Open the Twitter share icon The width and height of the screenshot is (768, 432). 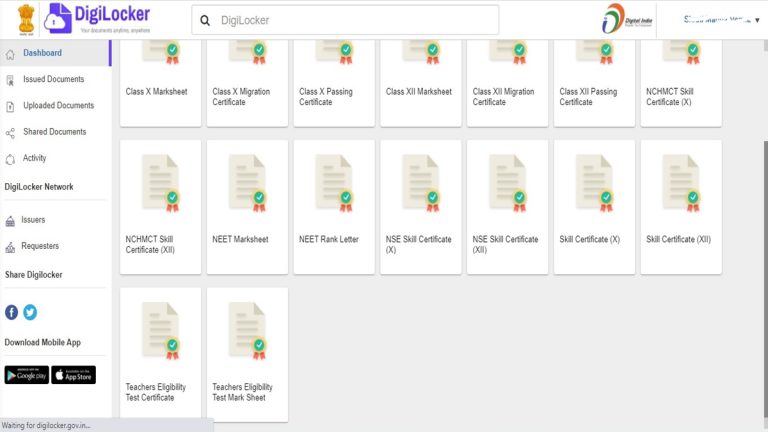[x=30, y=312]
